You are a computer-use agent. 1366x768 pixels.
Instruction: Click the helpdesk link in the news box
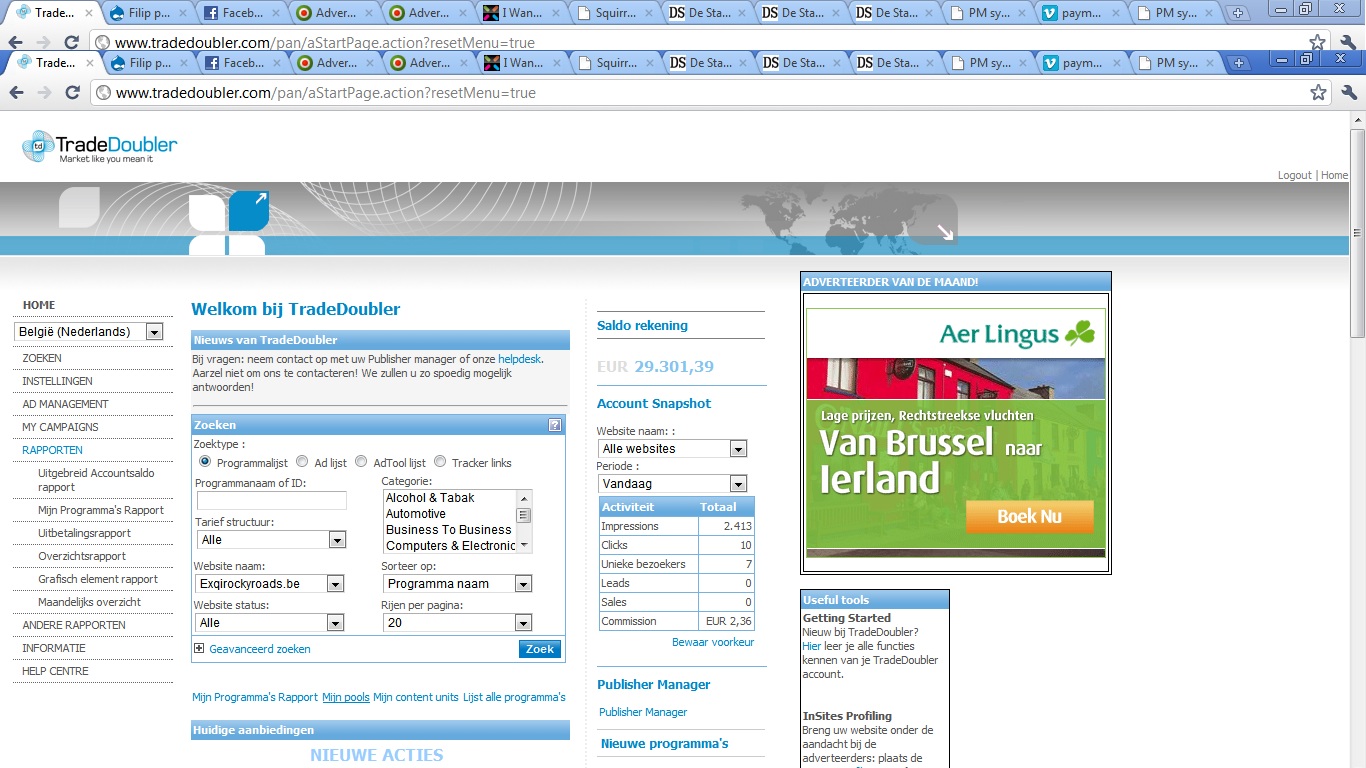(520, 358)
